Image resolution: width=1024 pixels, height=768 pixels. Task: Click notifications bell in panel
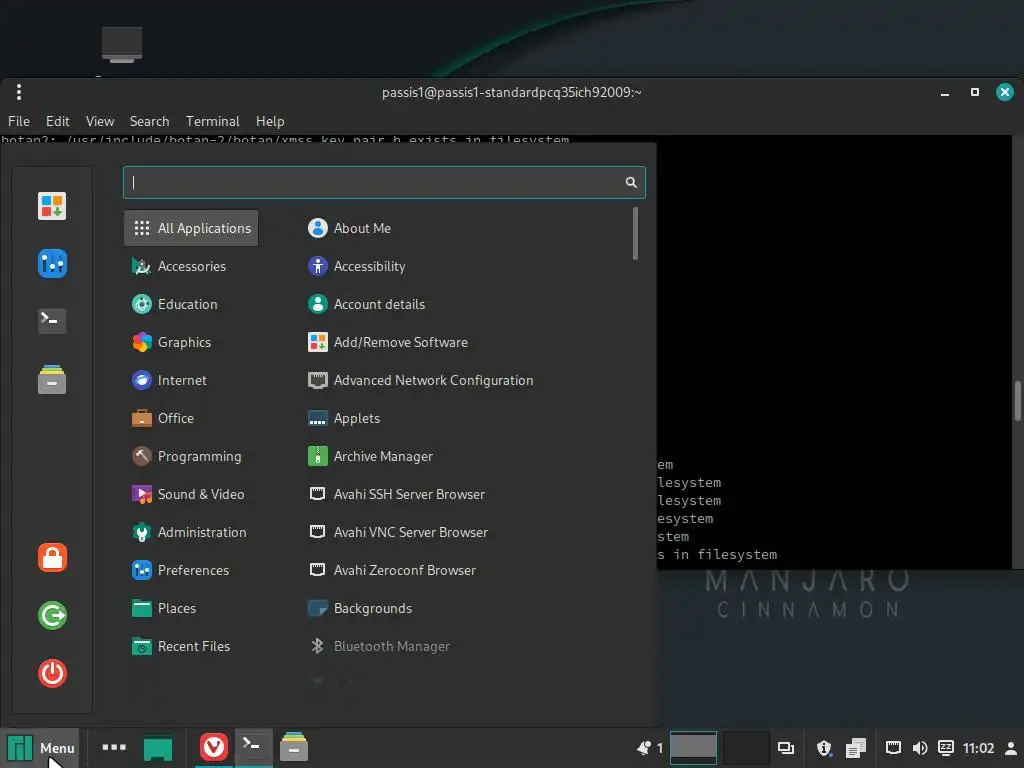pos(644,748)
